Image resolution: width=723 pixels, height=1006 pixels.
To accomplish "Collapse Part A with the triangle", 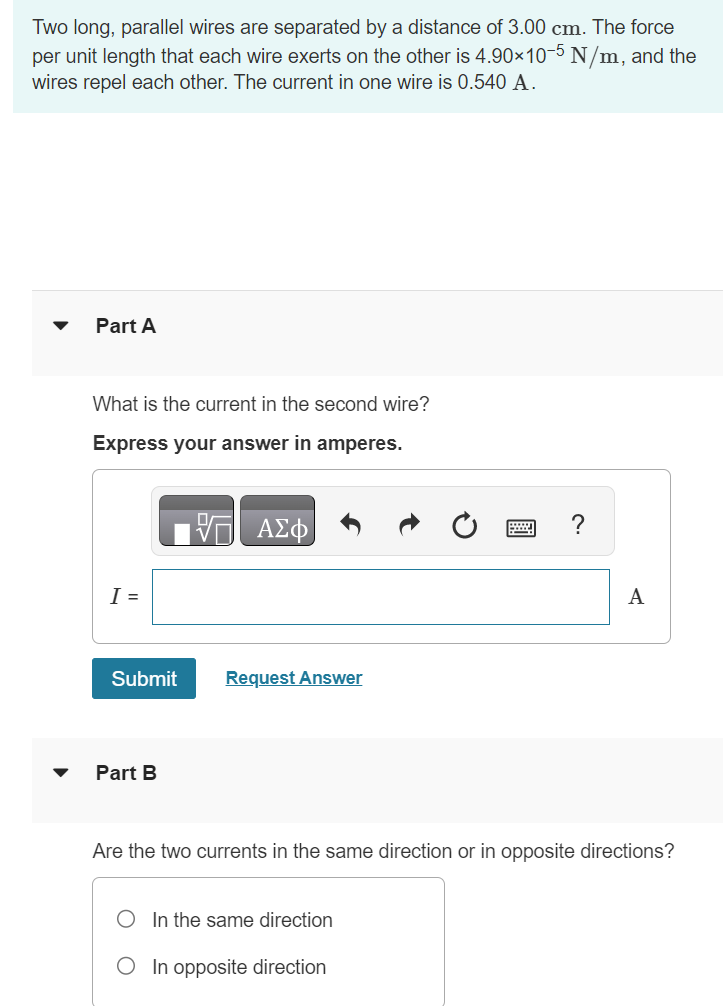I will click(x=60, y=325).
